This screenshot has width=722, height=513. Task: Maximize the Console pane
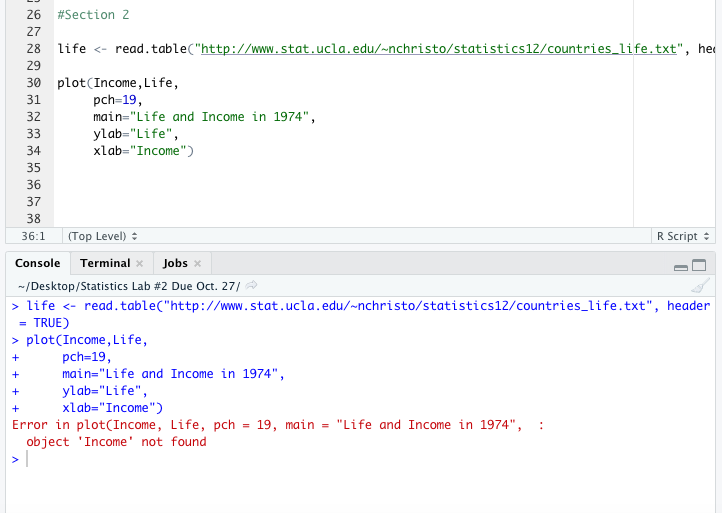pos(699,265)
